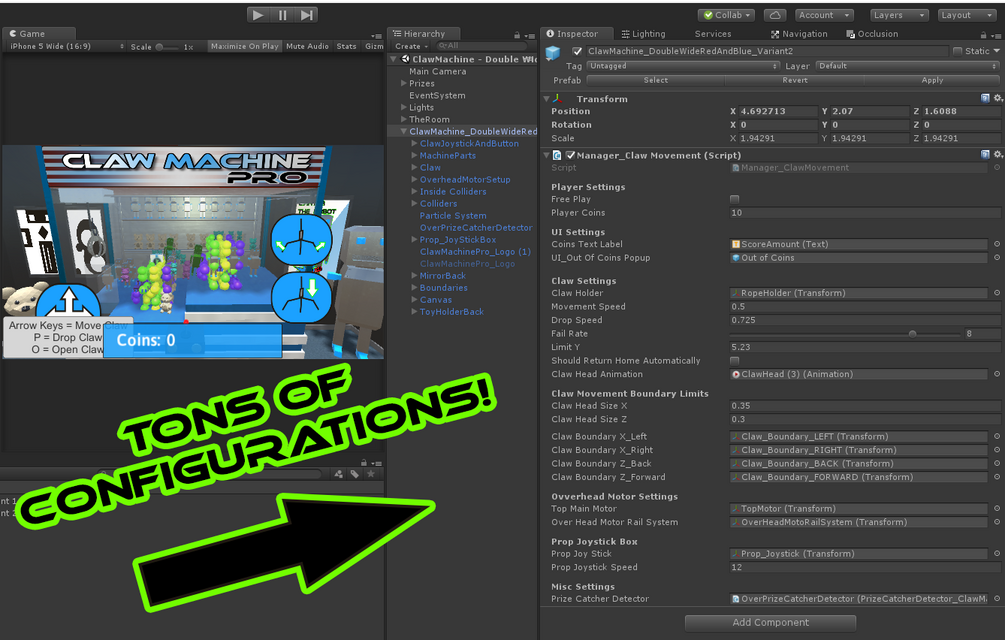Viewport: 1005px width, 640px height.
Task: Select Main Camera in Hierarchy
Action: tap(437, 71)
